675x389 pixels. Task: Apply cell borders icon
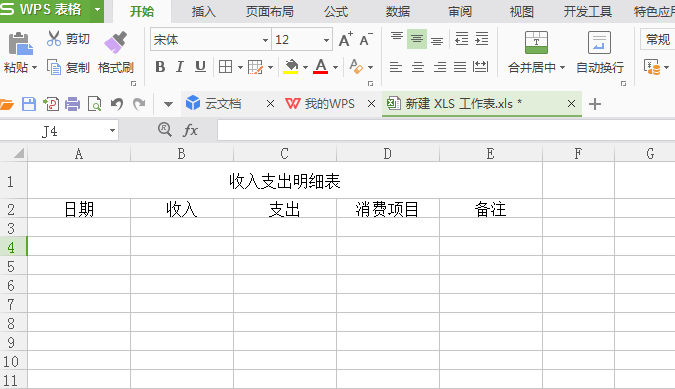tap(226, 67)
